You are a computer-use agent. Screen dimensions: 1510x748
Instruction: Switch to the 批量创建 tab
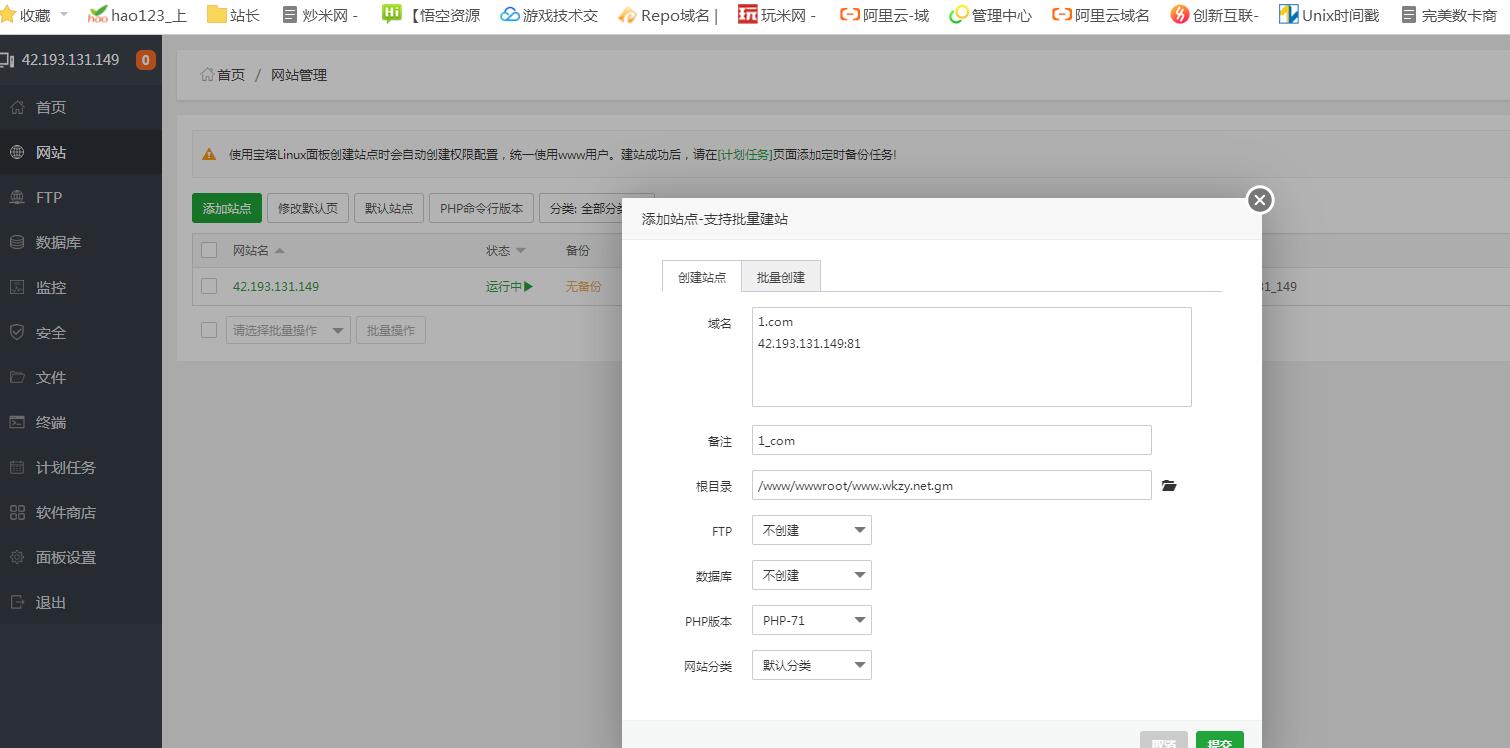(x=780, y=277)
